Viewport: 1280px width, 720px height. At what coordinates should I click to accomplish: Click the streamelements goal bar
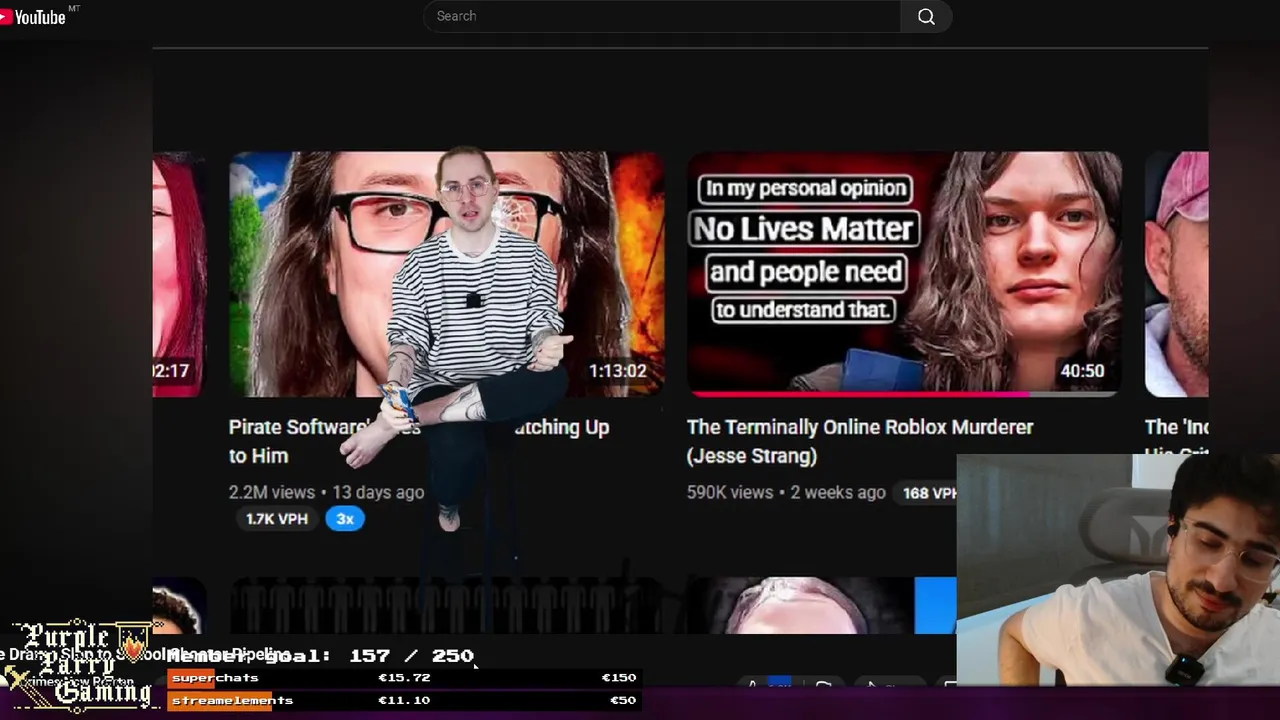(403, 700)
